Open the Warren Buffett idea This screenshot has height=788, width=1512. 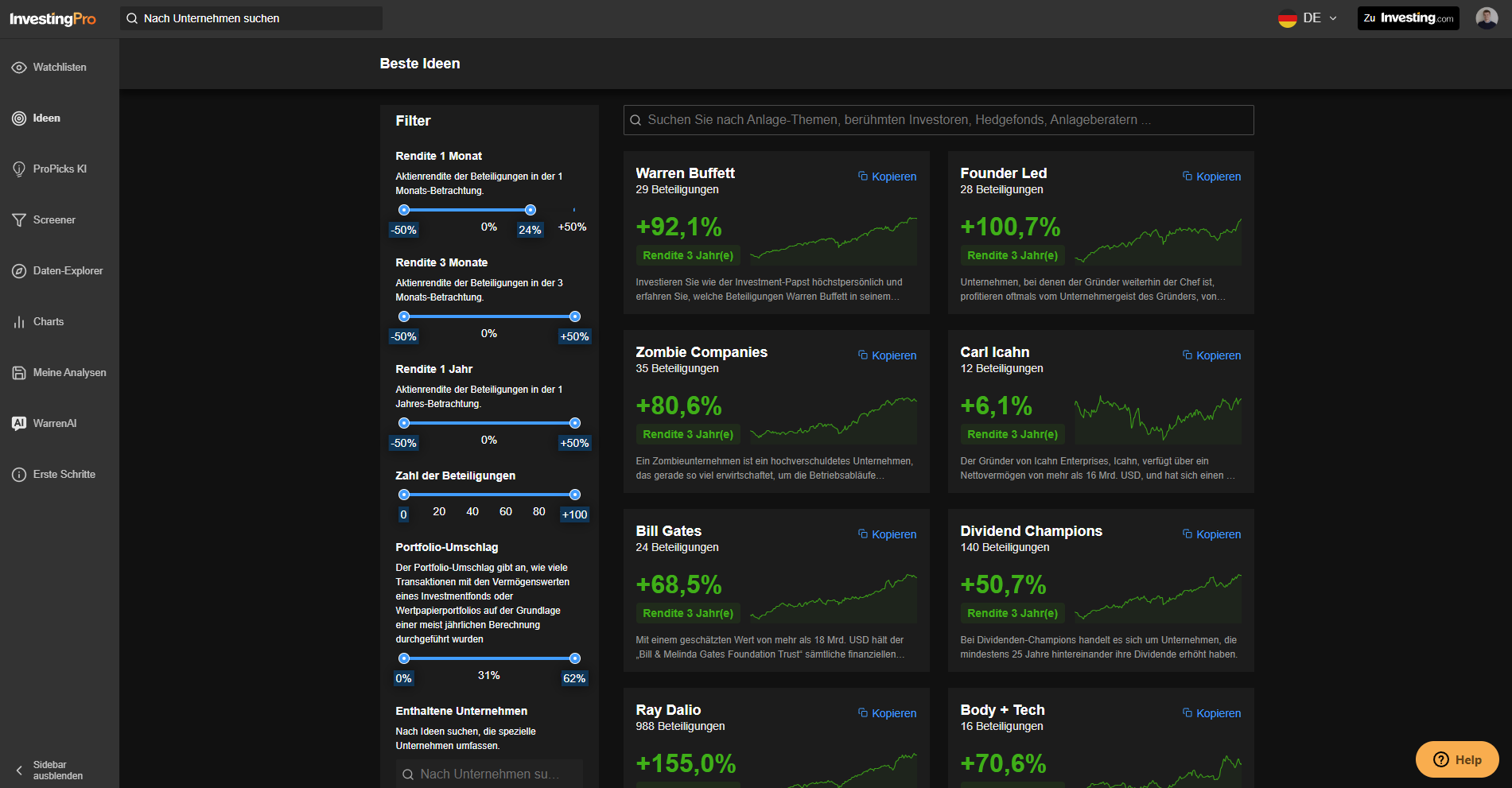(x=685, y=173)
